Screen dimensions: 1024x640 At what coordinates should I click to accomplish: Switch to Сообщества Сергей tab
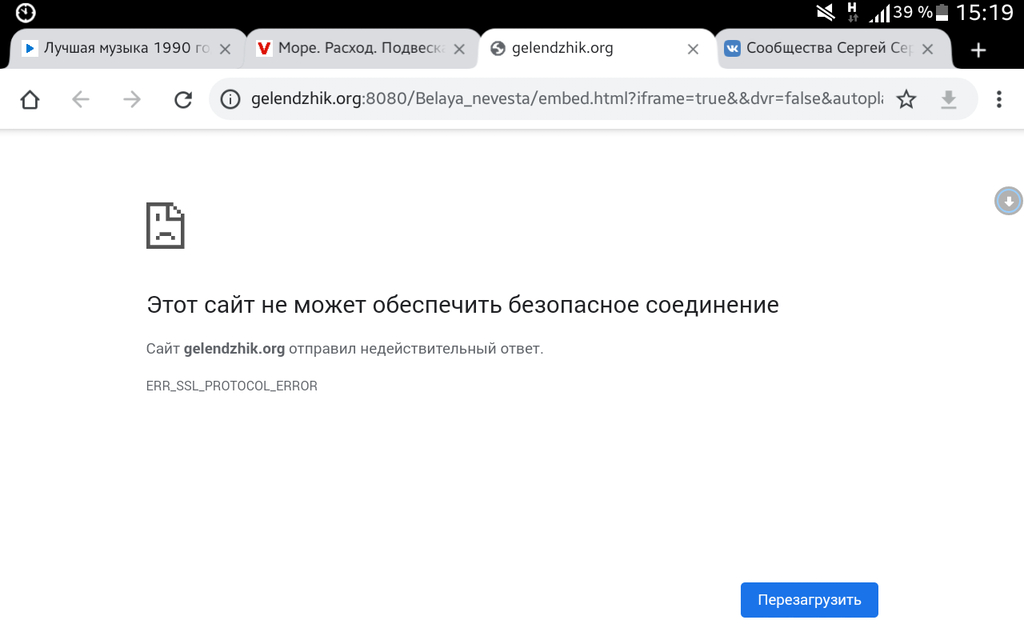820,48
